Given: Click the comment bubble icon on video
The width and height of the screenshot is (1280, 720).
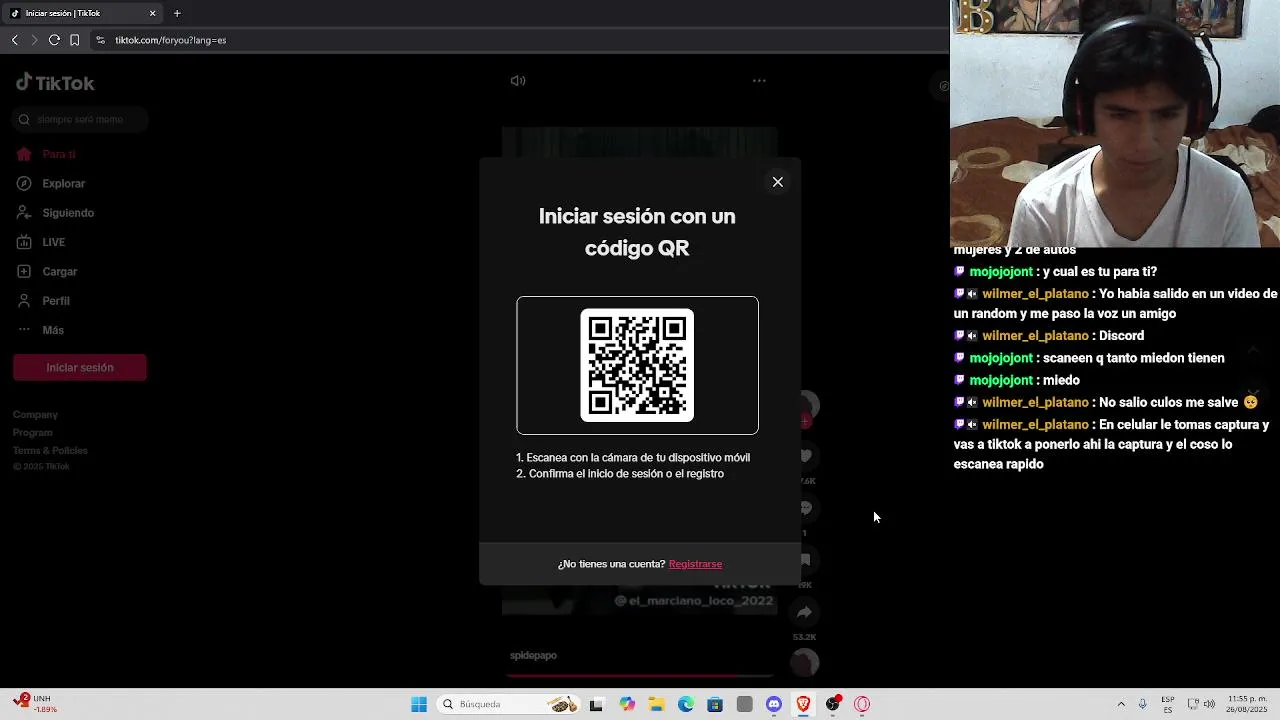Looking at the screenshot, I should pos(805,508).
